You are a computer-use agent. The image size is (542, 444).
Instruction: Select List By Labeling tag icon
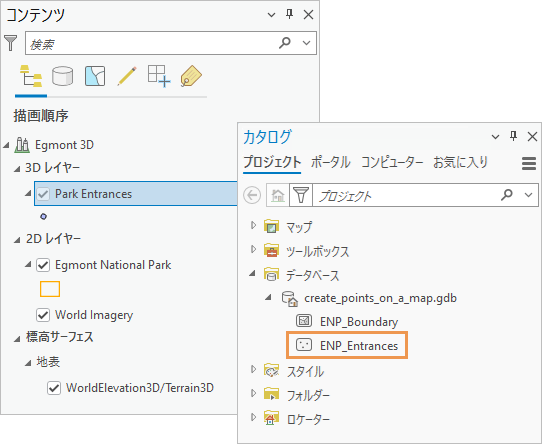191,76
